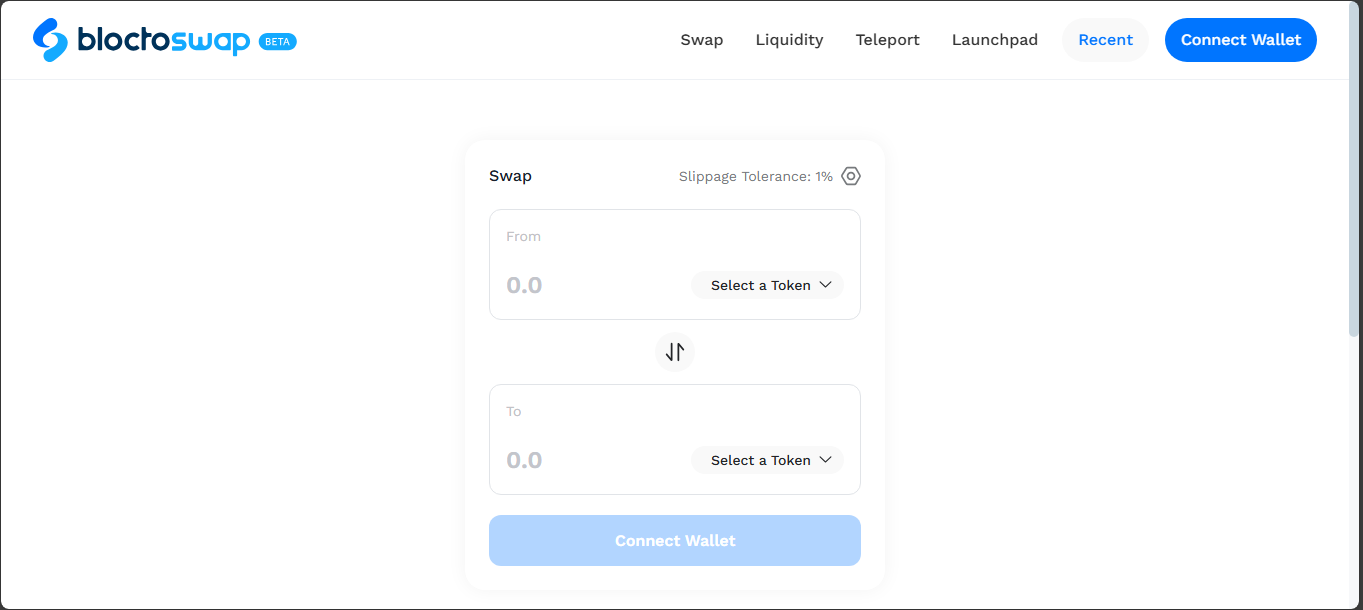Viewport: 1363px width, 610px height.
Task: Click the swap direction arrows icon
Action: 675,352
